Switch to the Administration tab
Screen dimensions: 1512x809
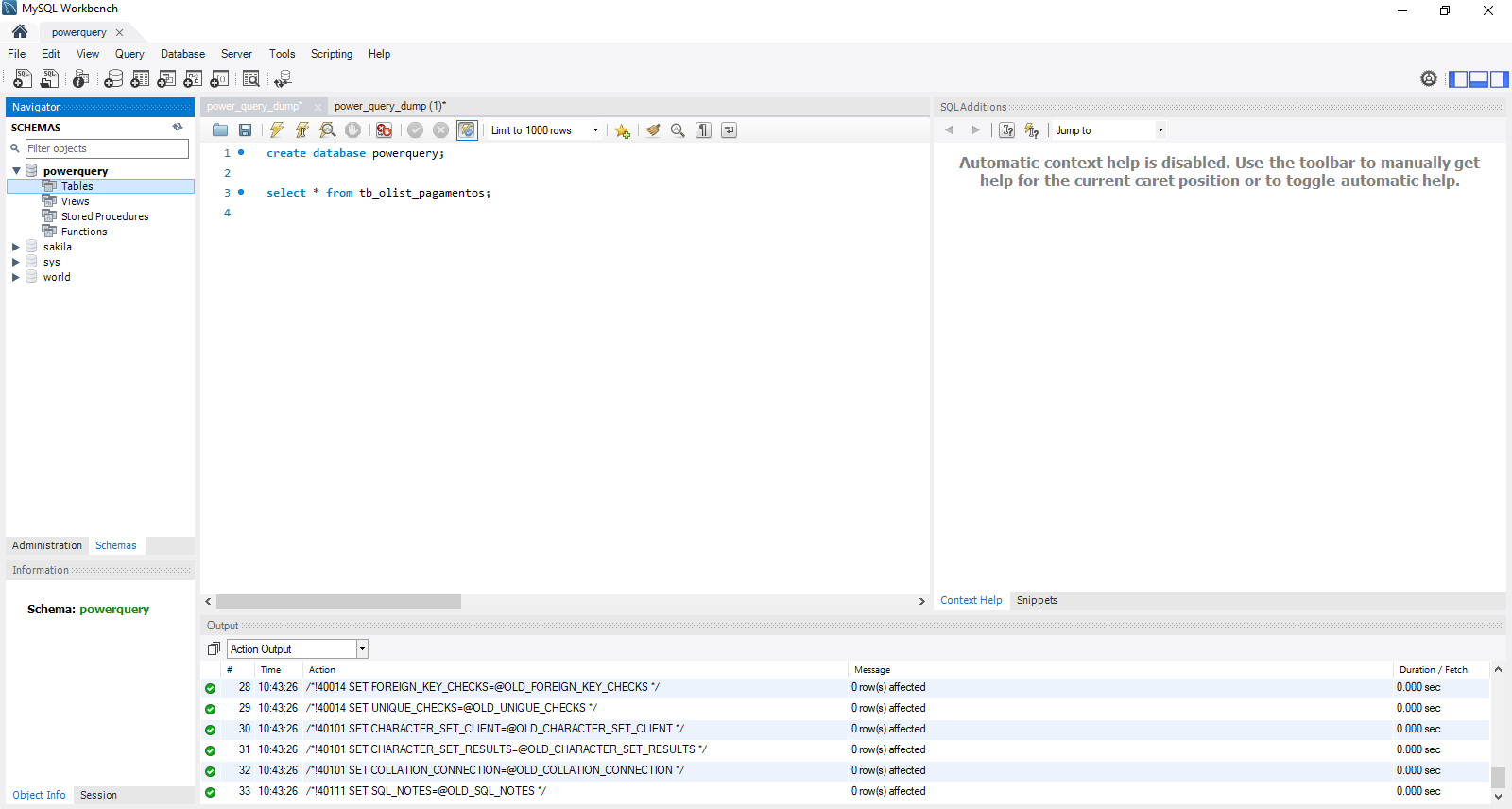pyautogui.click(x=47, y=545)
